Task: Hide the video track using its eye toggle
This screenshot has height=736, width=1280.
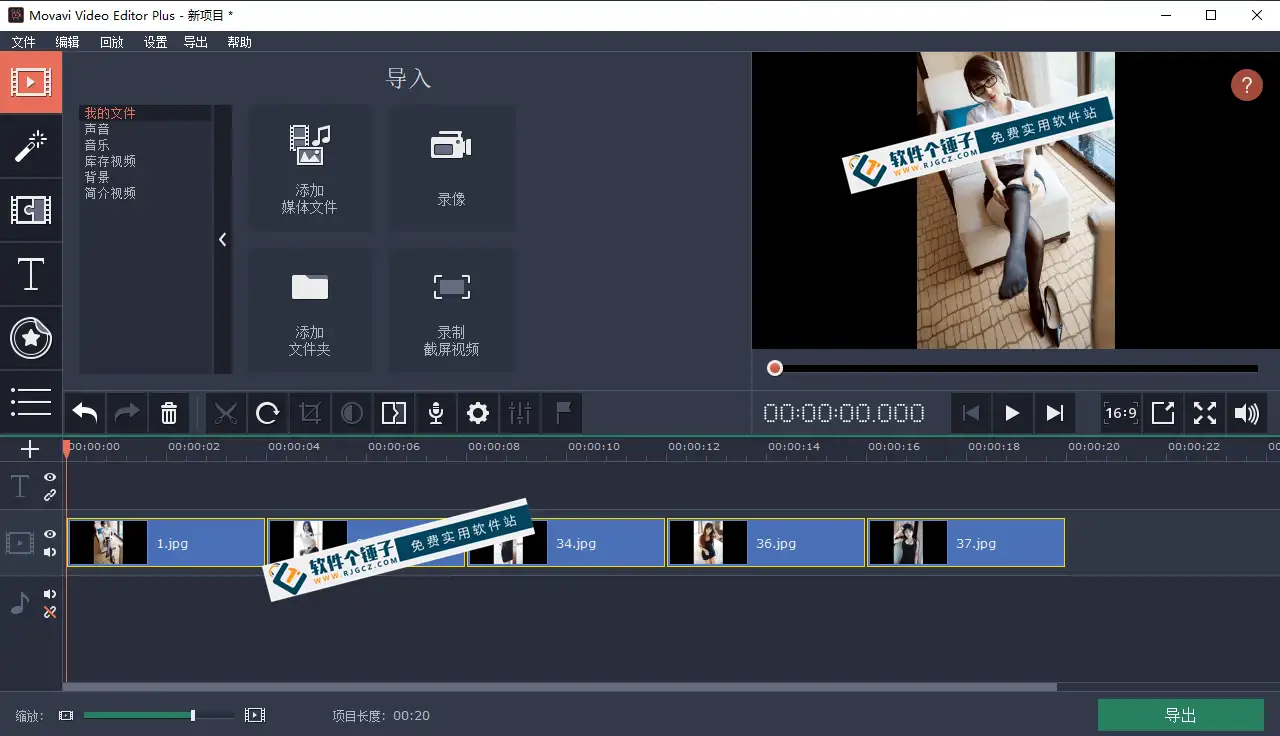Action: coord(49,533)
